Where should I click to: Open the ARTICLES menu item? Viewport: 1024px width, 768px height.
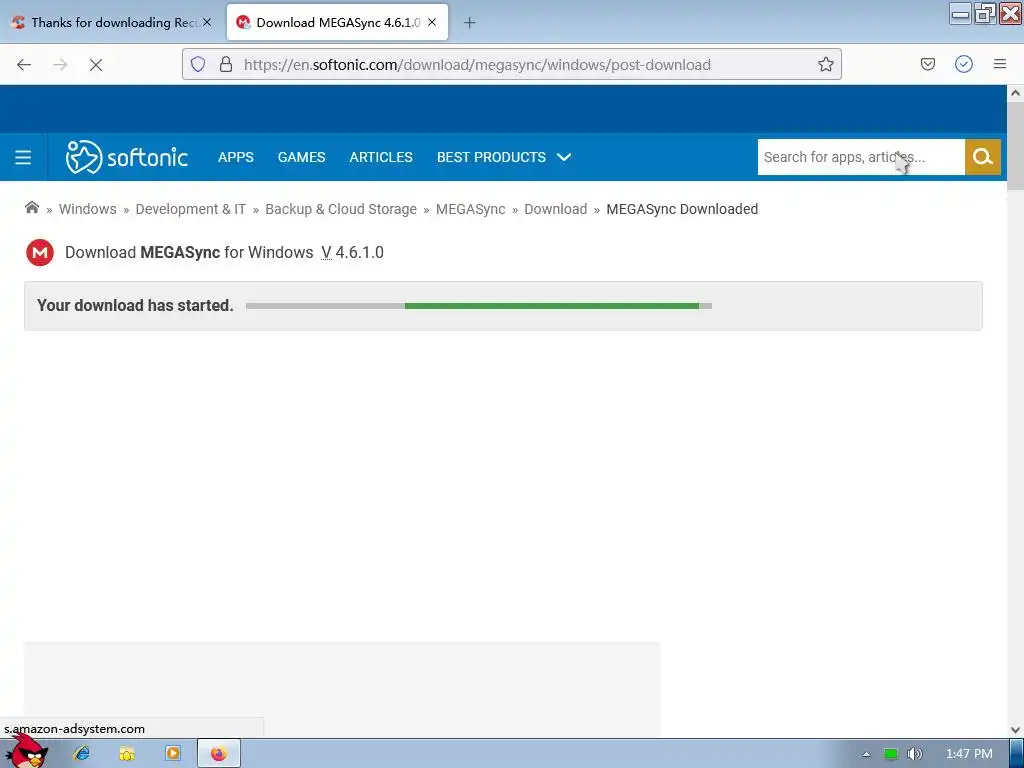tap(381, 157)
